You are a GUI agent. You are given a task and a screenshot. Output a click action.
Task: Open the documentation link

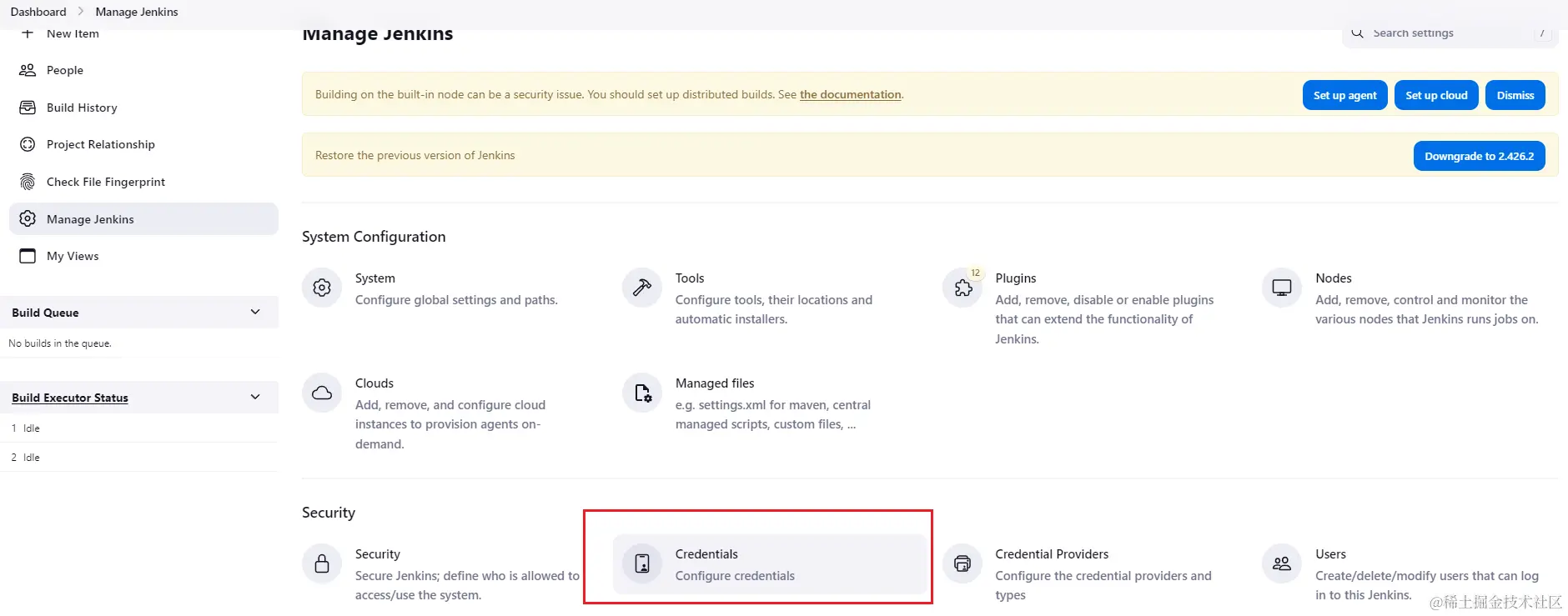click(850, 94)
